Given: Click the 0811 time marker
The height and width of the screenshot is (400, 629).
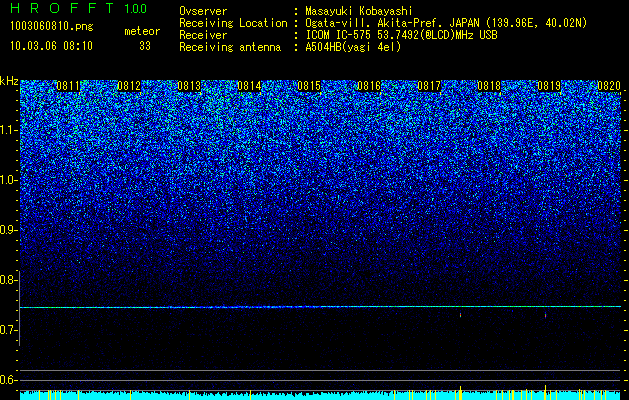Looking at the screenshot, I should (x=68, y=86).
